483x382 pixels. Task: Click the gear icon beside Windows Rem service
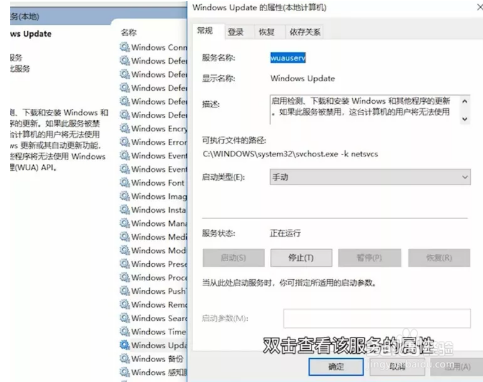(125, 304)
